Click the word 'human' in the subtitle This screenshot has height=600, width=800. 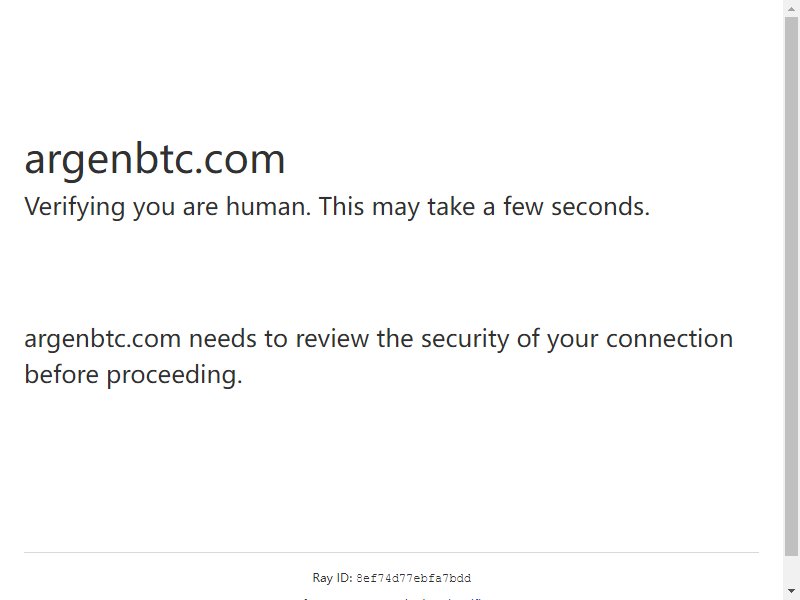coord(268,207)
